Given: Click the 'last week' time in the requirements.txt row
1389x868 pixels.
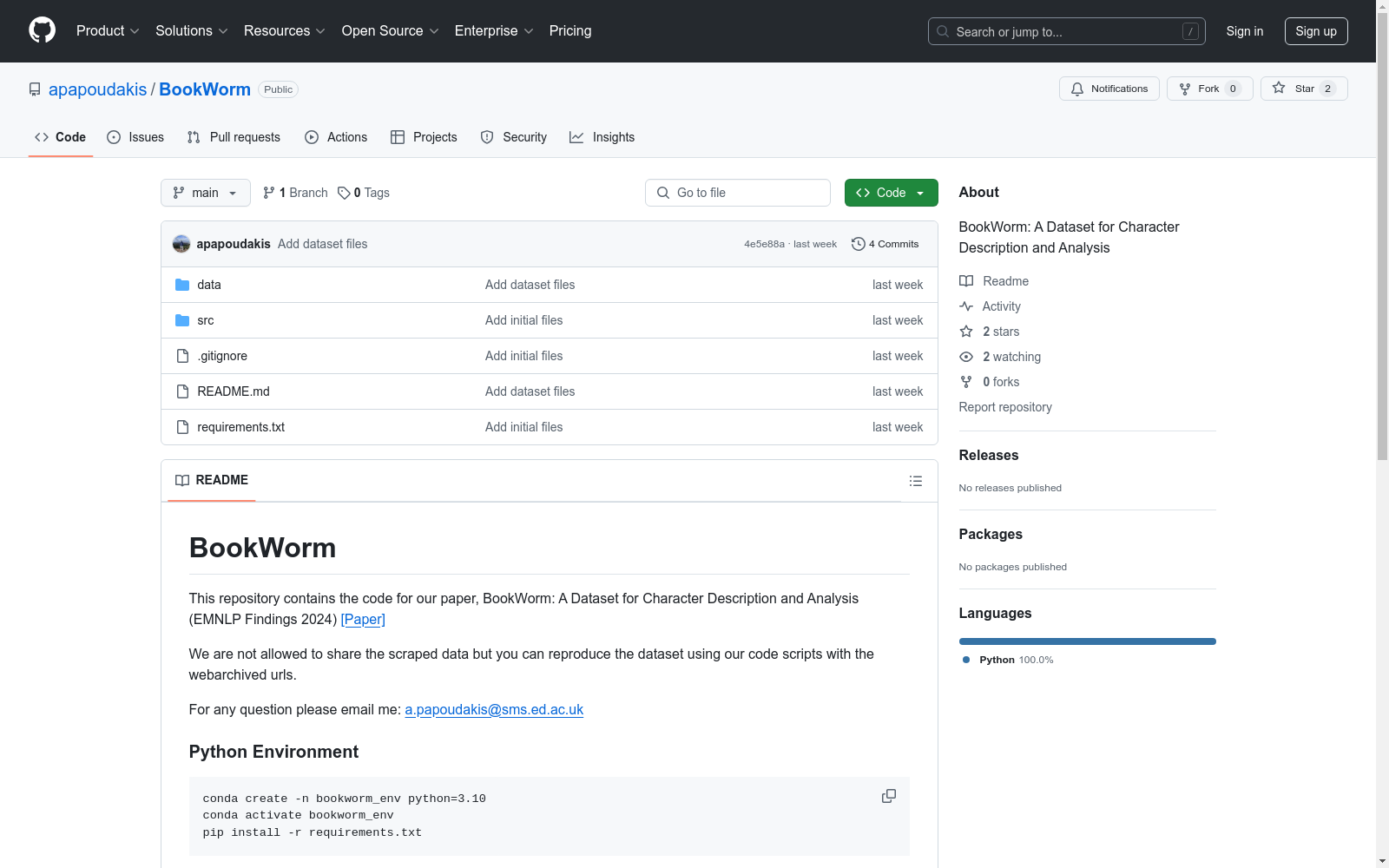Looking at the screenshot, I should pos(898,427).
